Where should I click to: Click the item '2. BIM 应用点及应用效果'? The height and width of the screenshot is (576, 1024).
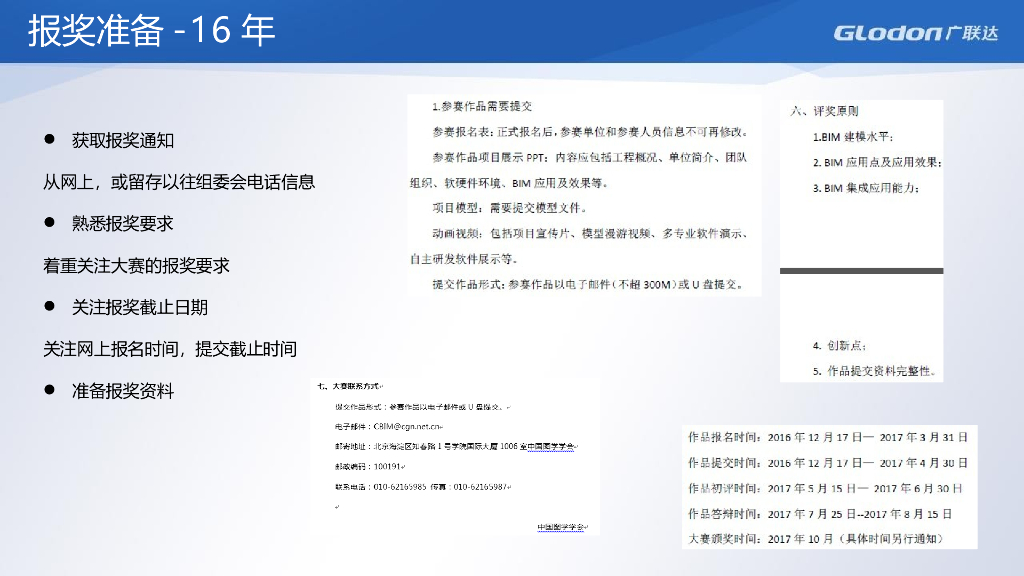(877, 163)
